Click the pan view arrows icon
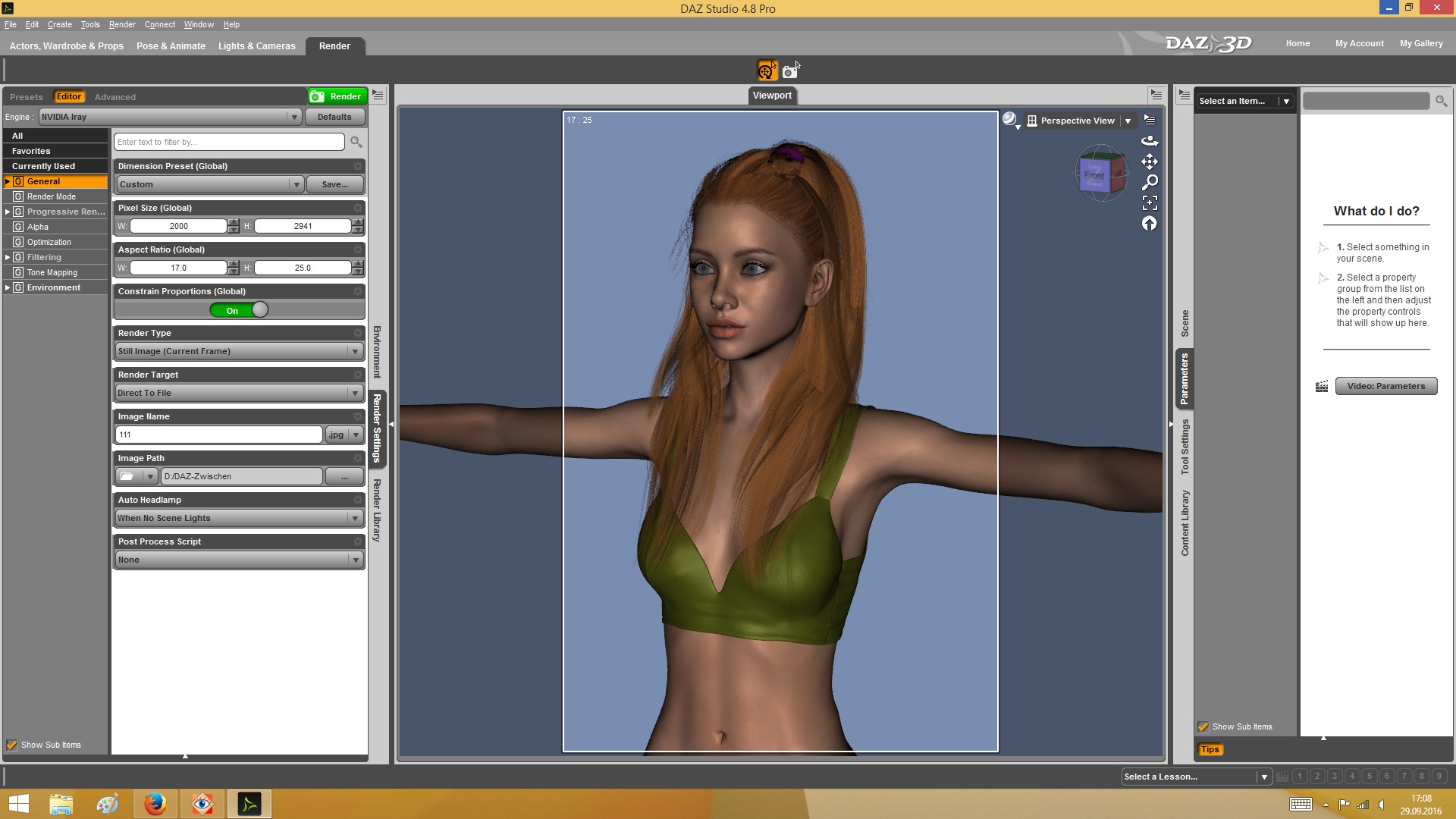Image resolution: width=1456 pixels, height=819 pixels. 1150,162
